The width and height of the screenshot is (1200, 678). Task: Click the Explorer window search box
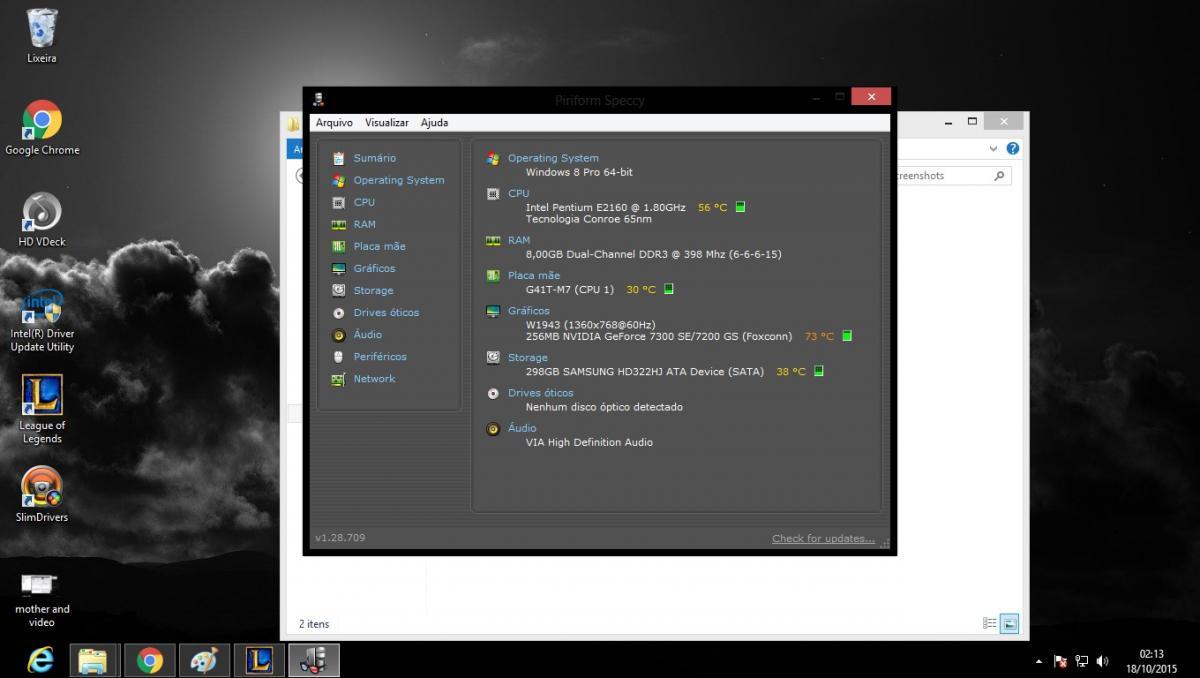click(952, 175)
